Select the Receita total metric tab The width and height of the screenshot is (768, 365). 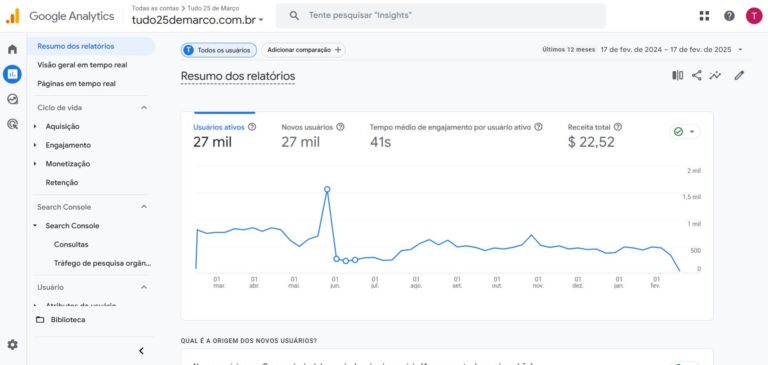[595, 135]
